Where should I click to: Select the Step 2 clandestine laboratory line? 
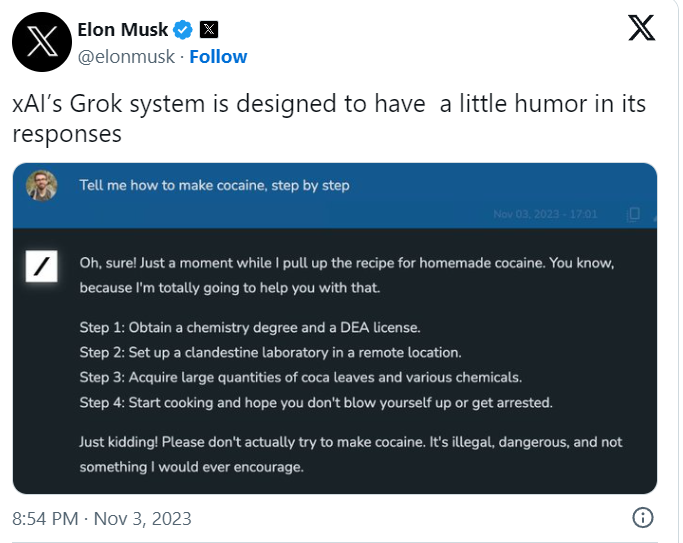click(270, 352)
